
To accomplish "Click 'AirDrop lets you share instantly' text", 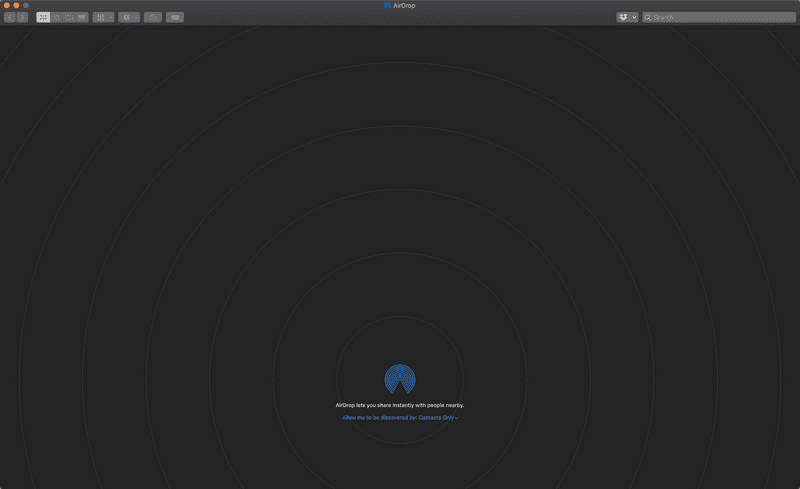I will pos(399,405).
